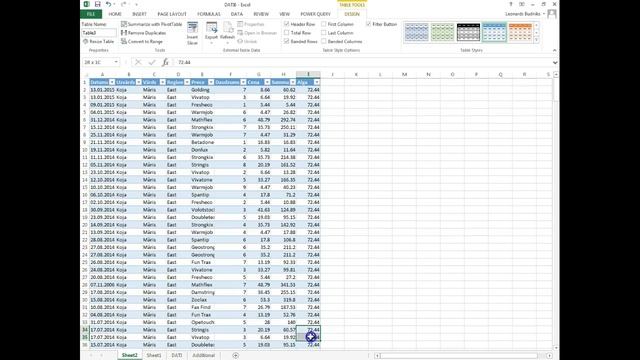Click the Select All corner of the grid
This screenshot has width=640, height=360.
85,75
